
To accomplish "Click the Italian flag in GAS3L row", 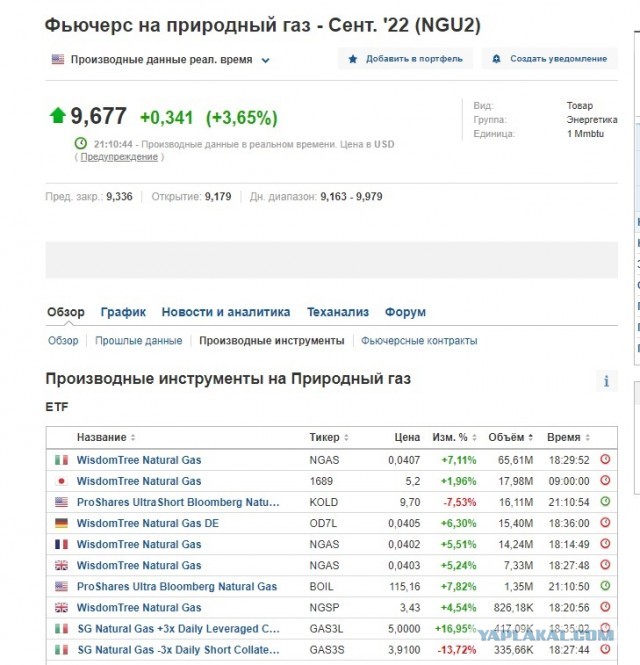I will [61, 629].
